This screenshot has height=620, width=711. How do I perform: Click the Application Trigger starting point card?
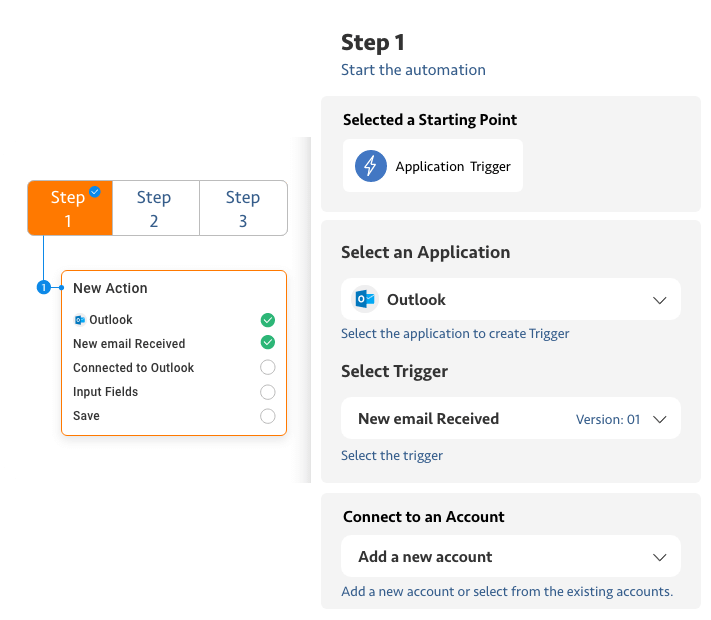pos(433,166)
